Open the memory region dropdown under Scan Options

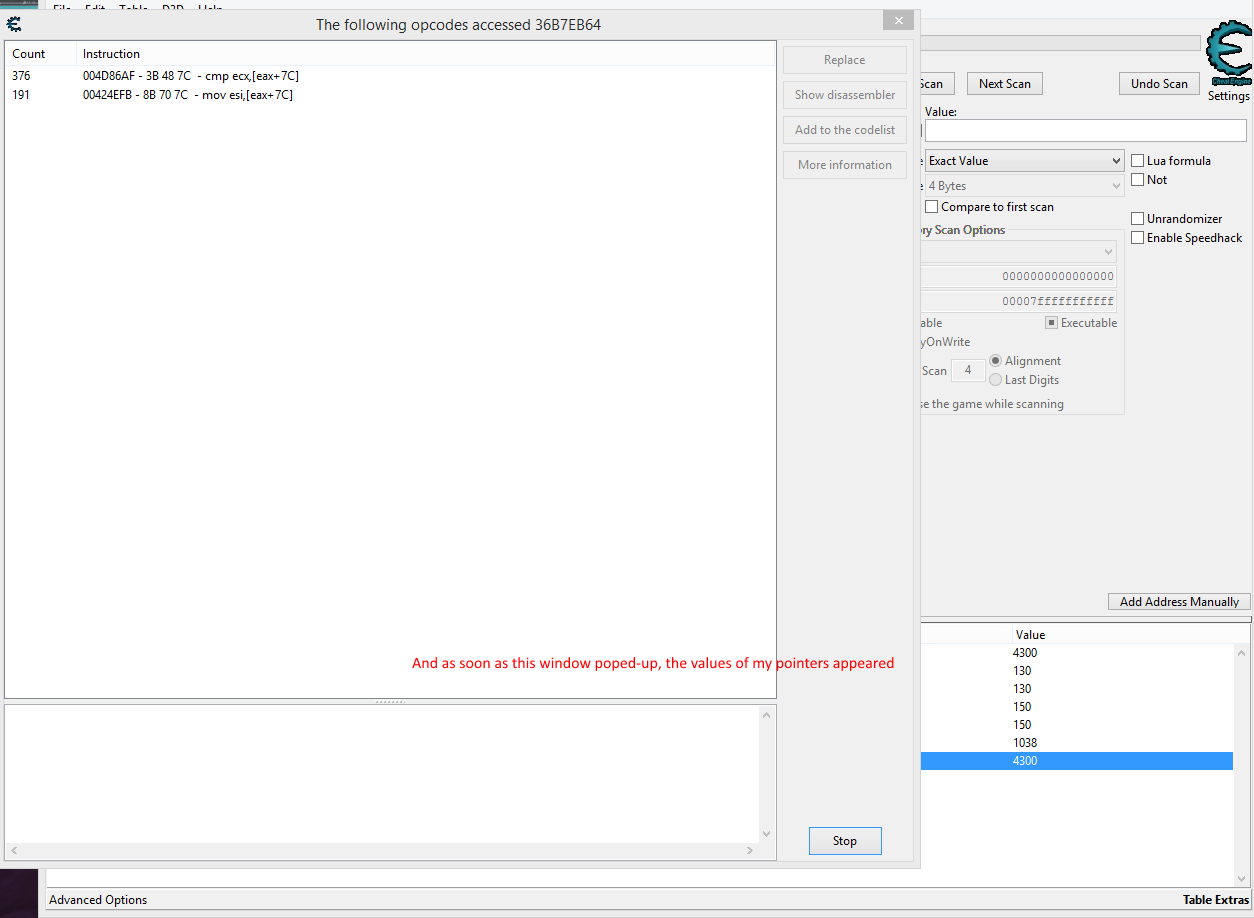pos(1018,252)
